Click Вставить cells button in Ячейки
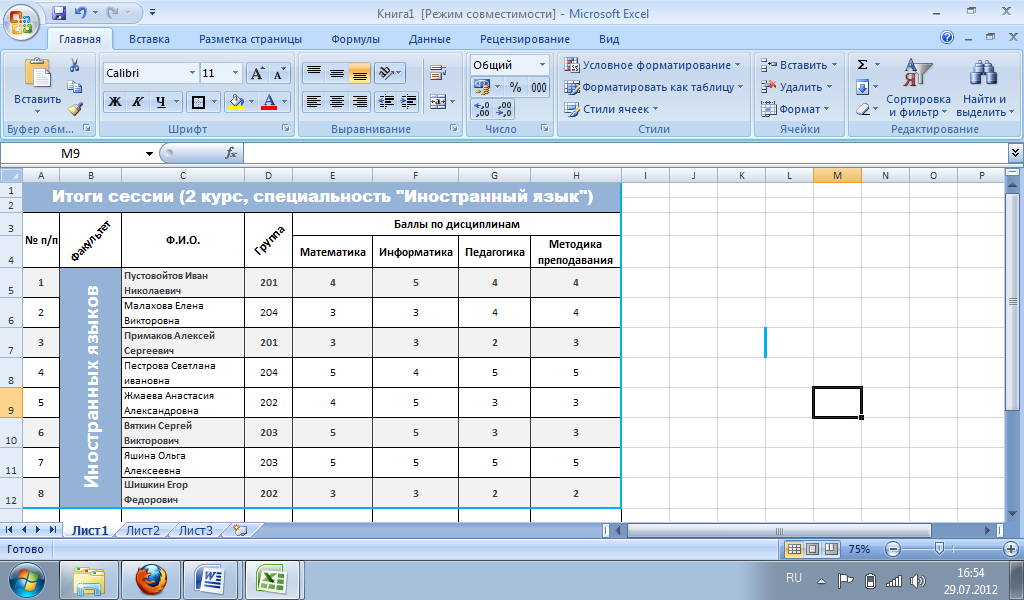1024x600 pixels. [x=799, y=65]
